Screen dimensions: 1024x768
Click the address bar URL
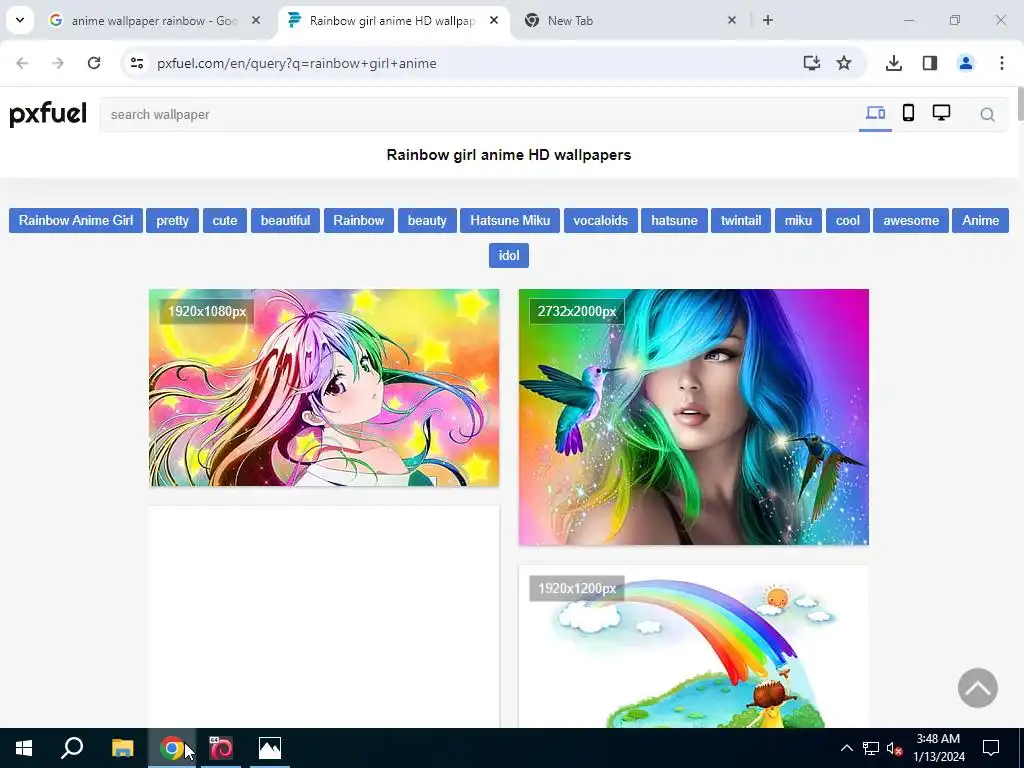(x=296, y=63)
